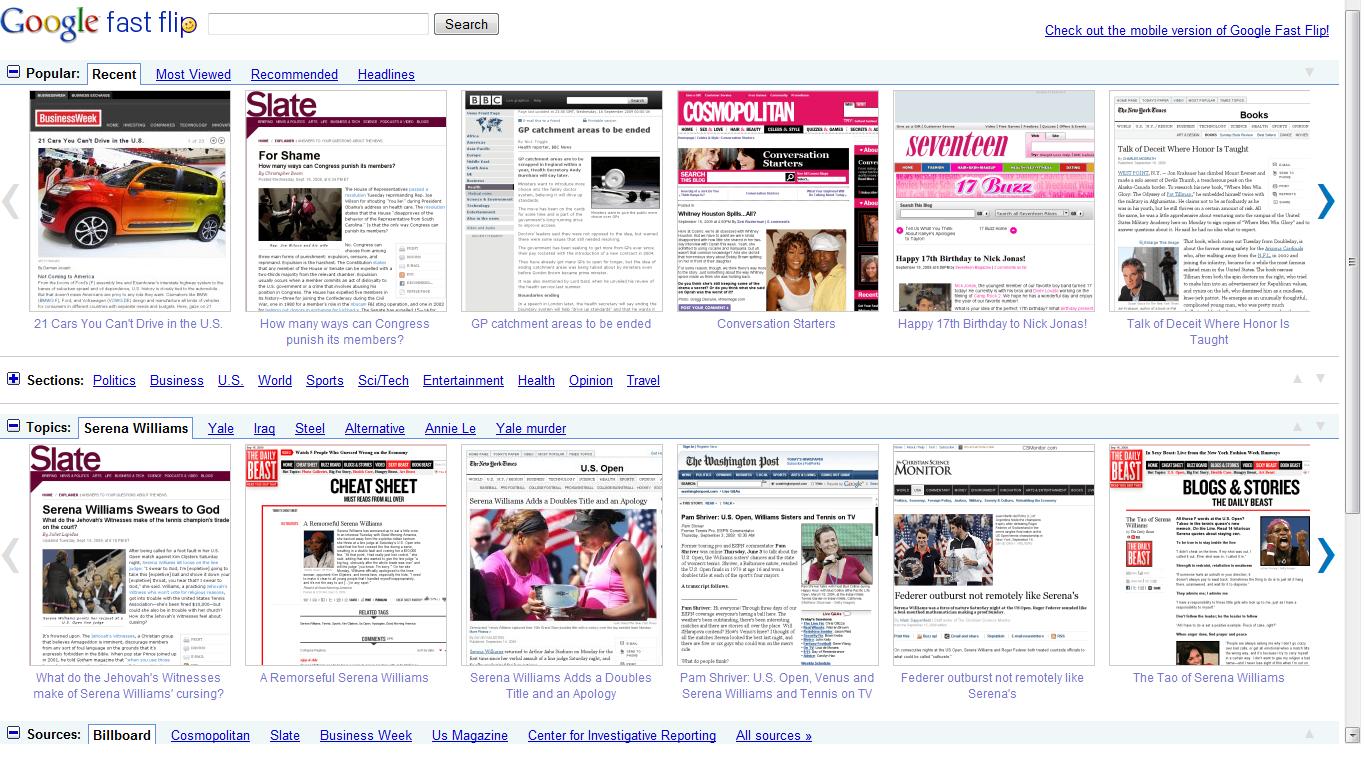Focus the search text box
The height and width of the screenshot is (768, 1366).
318,24
